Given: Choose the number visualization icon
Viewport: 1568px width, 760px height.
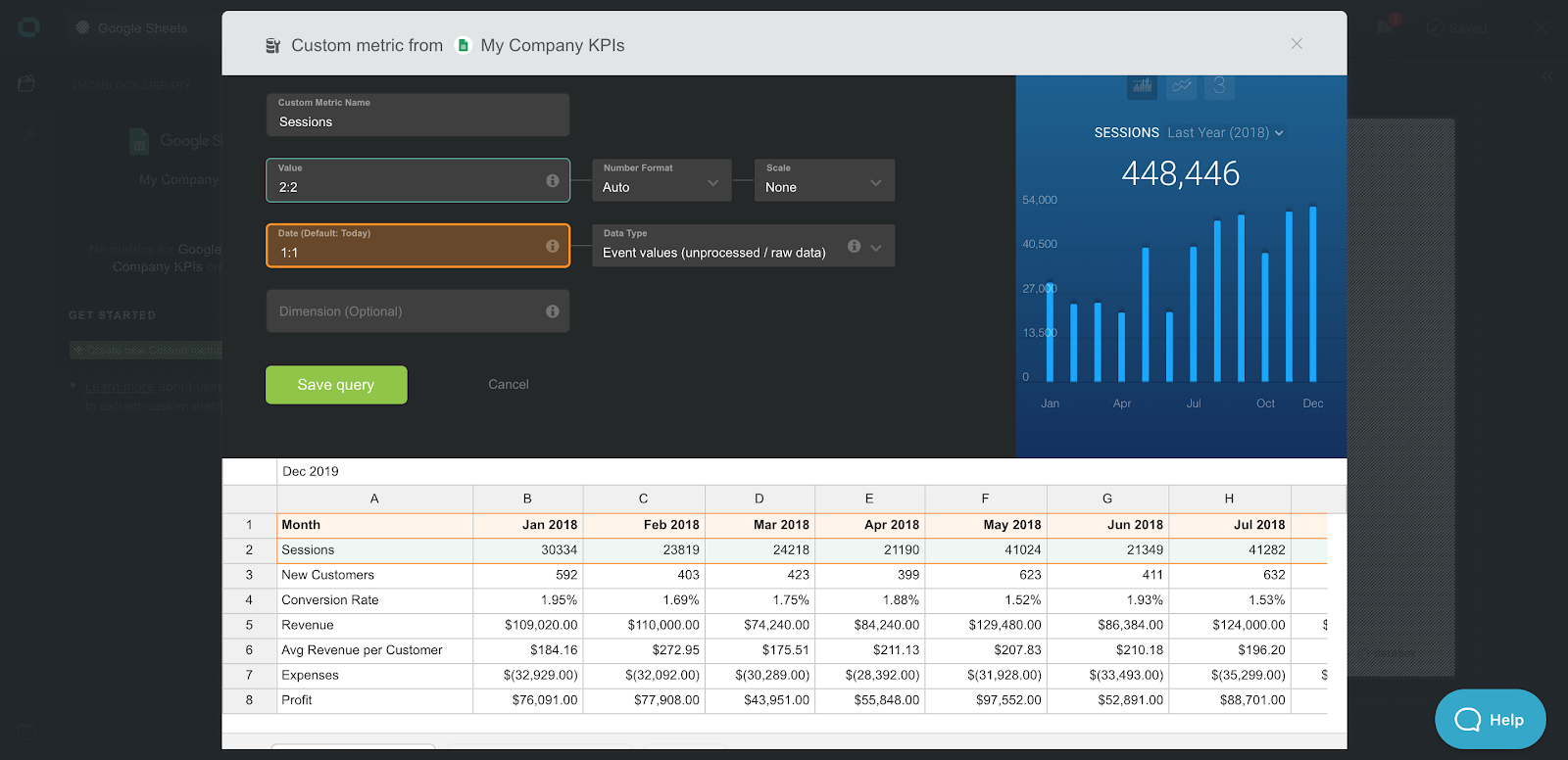Looking at the screenshot, I should pyautogui.click(x=1219, y=86).
